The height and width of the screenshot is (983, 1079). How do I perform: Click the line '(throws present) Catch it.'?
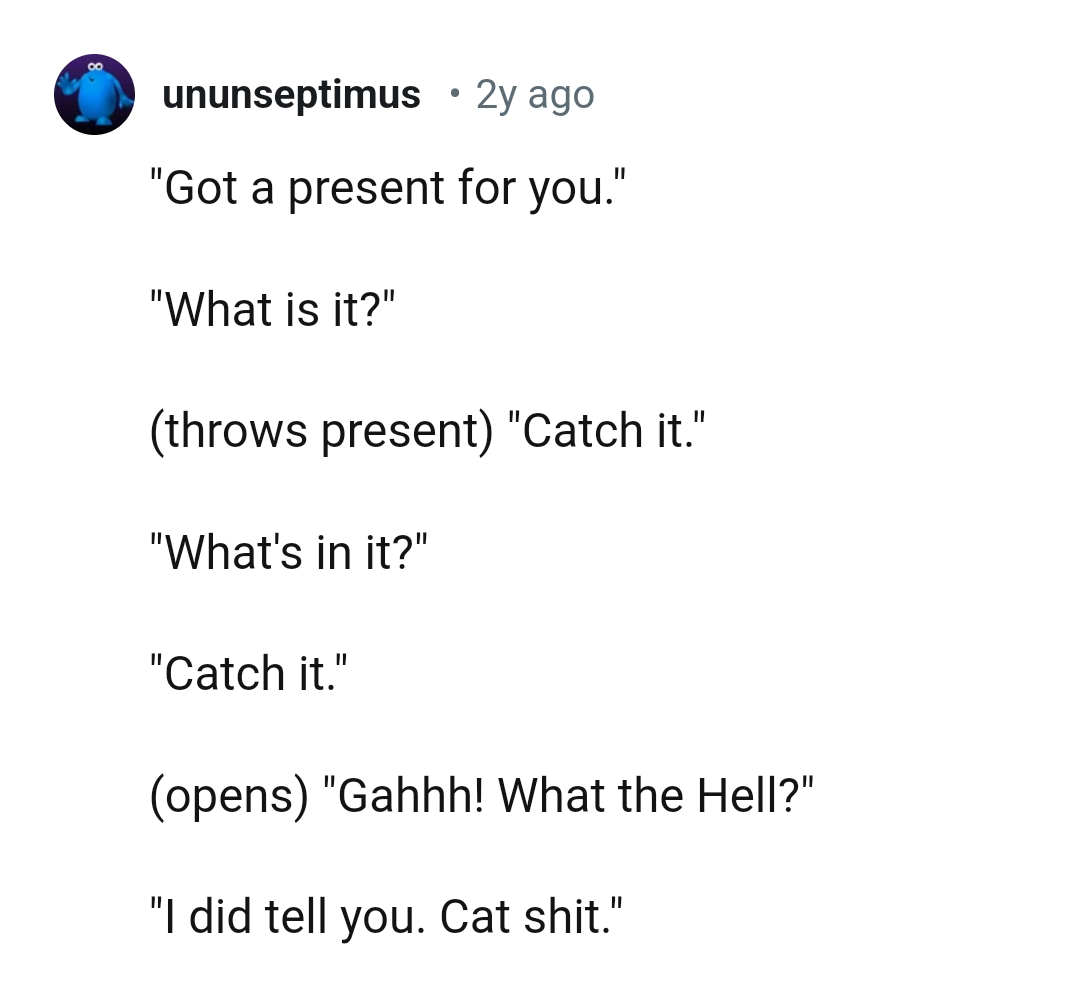[430, 430]
